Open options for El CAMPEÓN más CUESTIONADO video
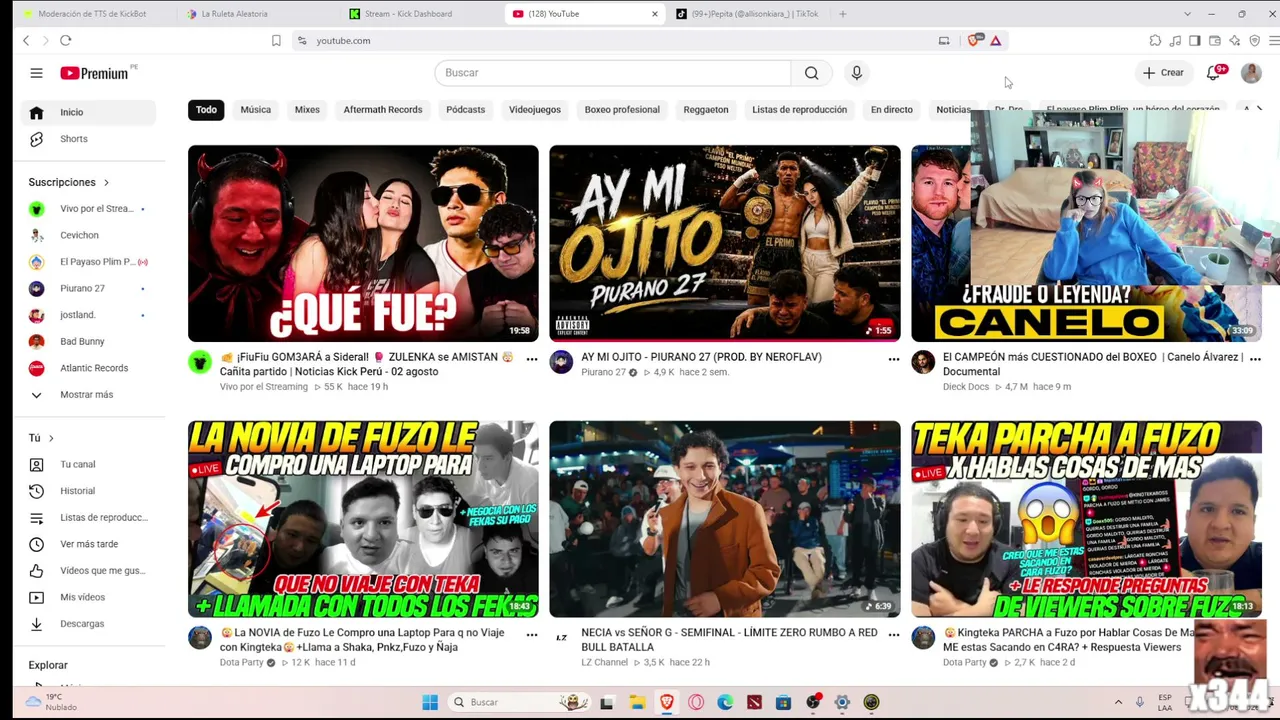Image resolution: width=1280 pixels, height=720 pixels. point(1255,359)
